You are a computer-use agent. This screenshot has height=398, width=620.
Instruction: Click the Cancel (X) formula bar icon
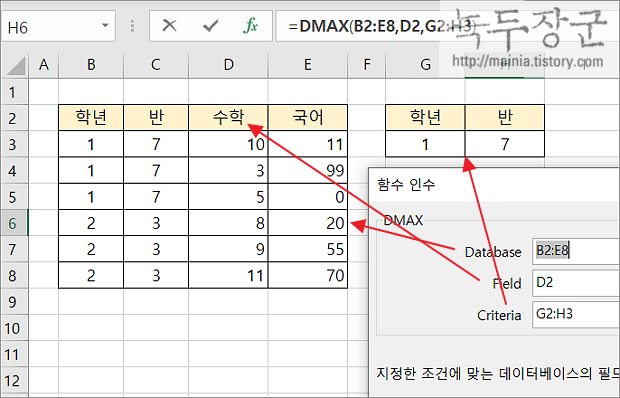[x=169, y=26]
